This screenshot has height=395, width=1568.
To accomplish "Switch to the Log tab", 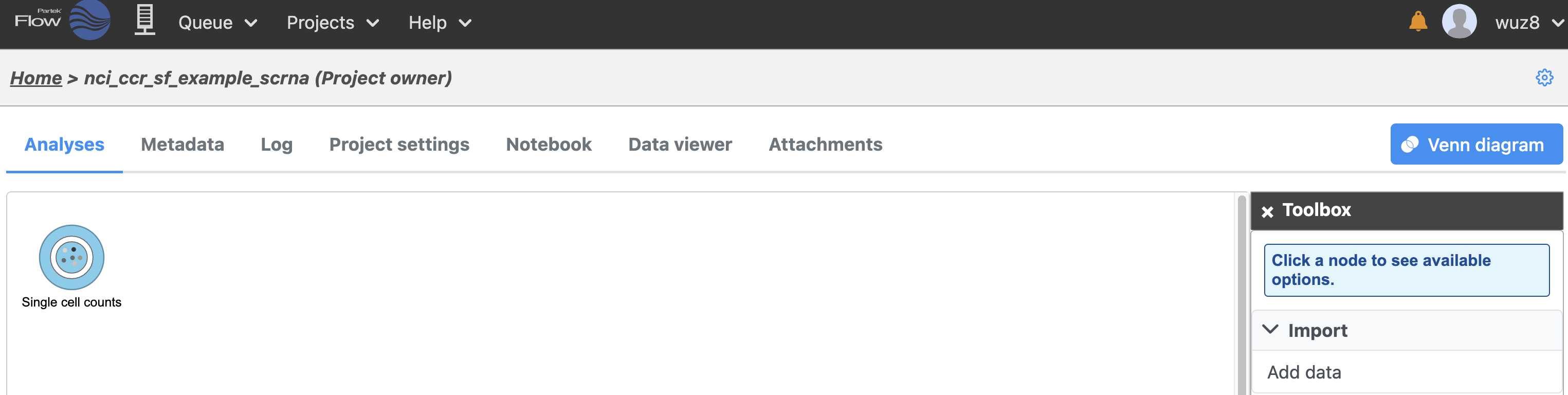I will coord(277,144).
